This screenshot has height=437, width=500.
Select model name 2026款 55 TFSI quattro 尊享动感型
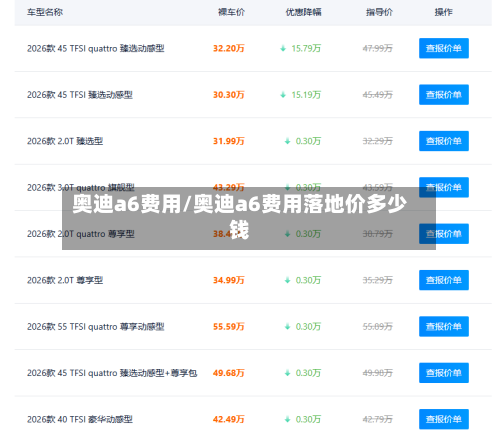(x=96, y=326)
